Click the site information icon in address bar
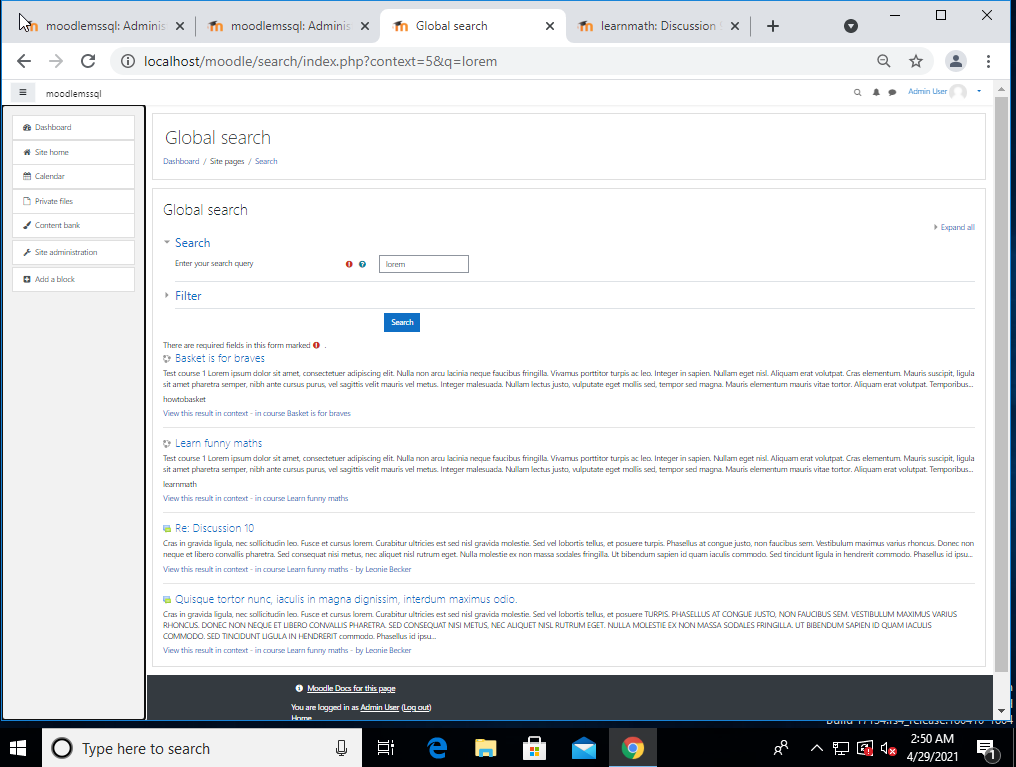 click(x=128, y=62)
